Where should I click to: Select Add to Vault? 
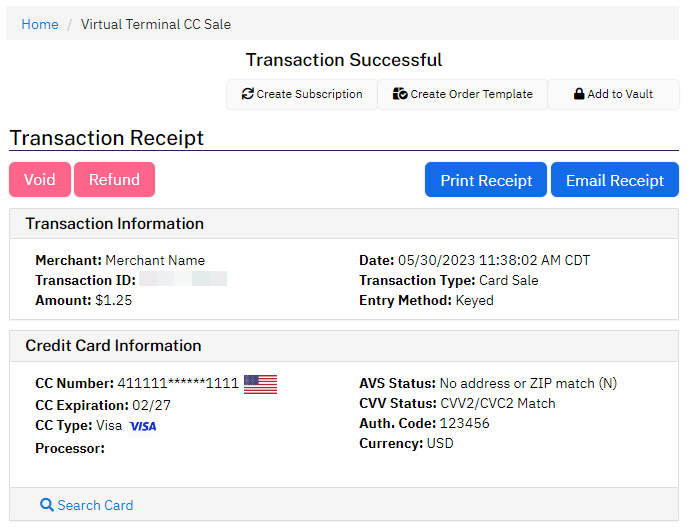pyautogui.click(x=613, y=94)
